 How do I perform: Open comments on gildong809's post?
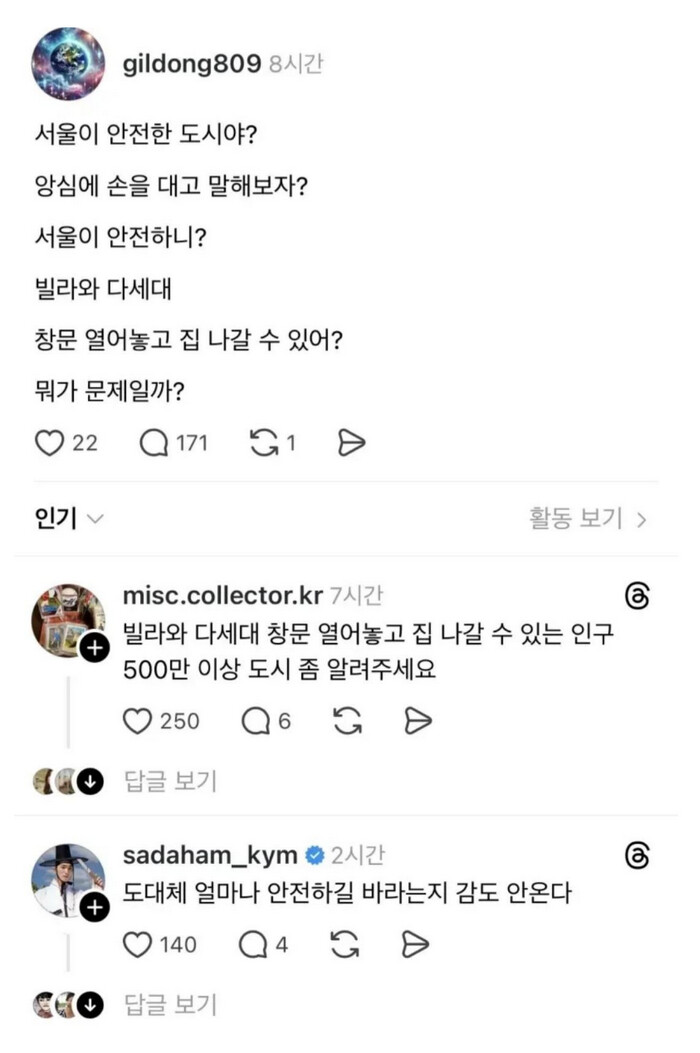click(154, 443)
